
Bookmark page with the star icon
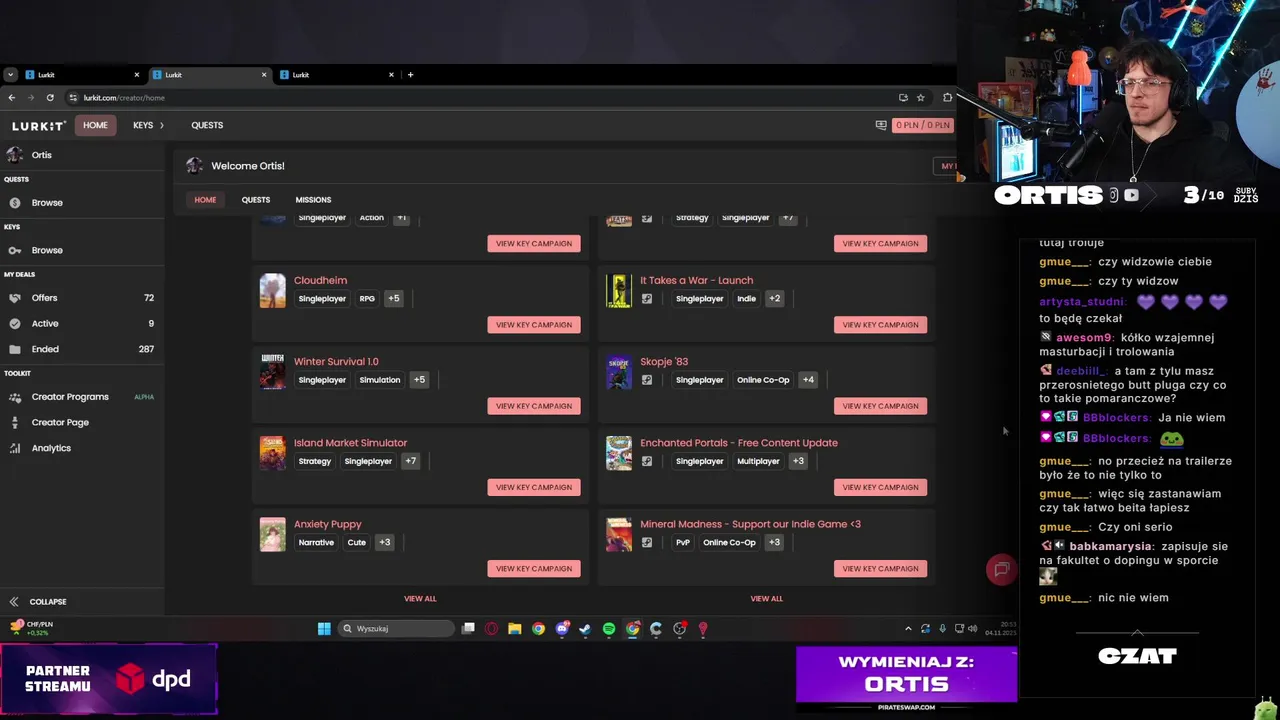(920, 98)
